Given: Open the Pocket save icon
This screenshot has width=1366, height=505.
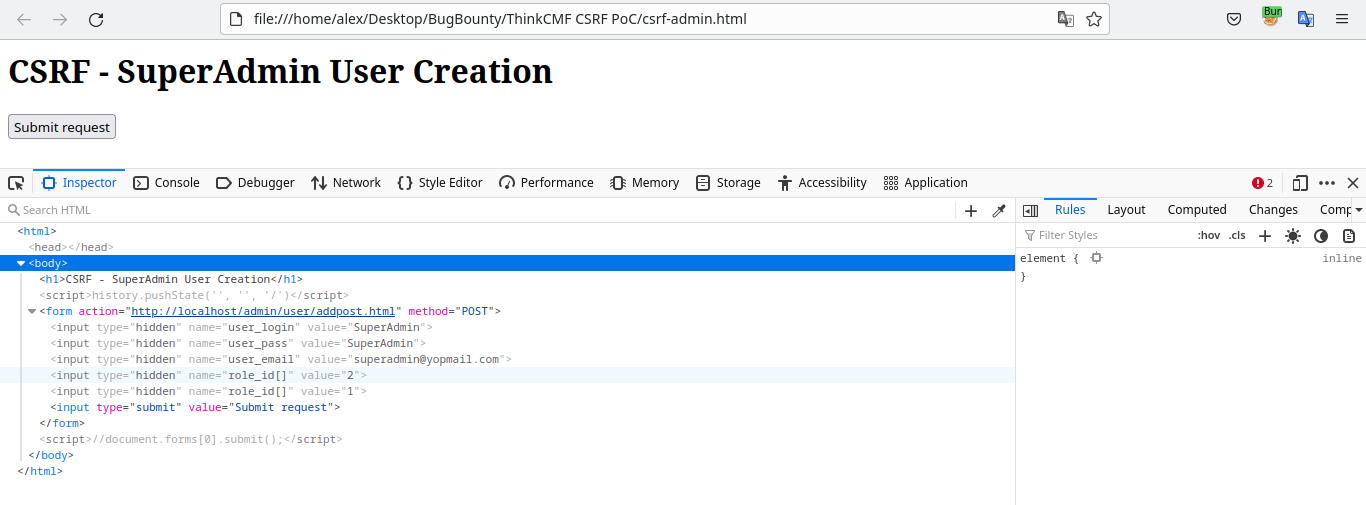Looking at the screenshot, I should click(1235, 19).
